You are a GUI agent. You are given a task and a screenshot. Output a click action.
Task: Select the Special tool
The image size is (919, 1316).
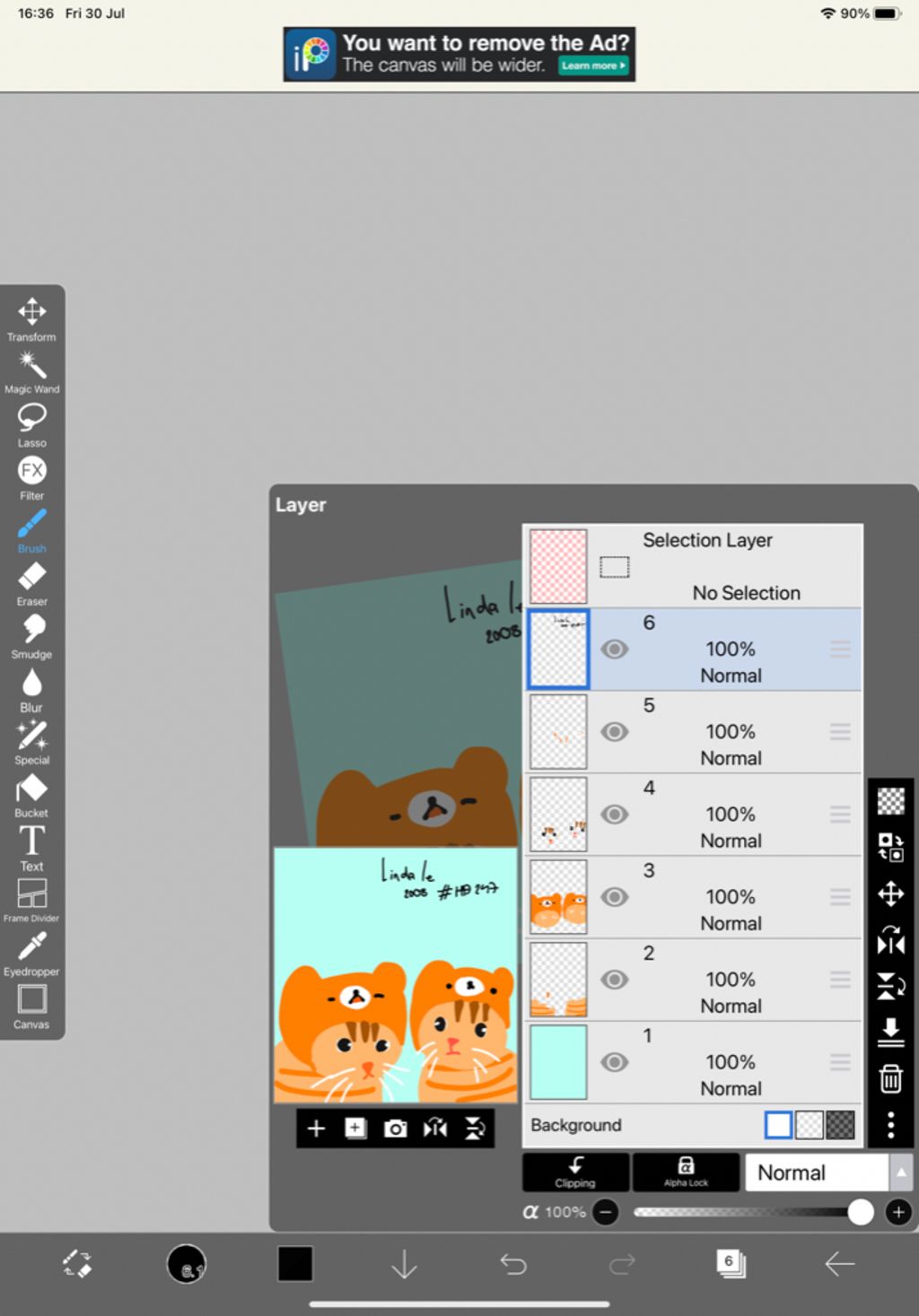click(x=31, y=742)
